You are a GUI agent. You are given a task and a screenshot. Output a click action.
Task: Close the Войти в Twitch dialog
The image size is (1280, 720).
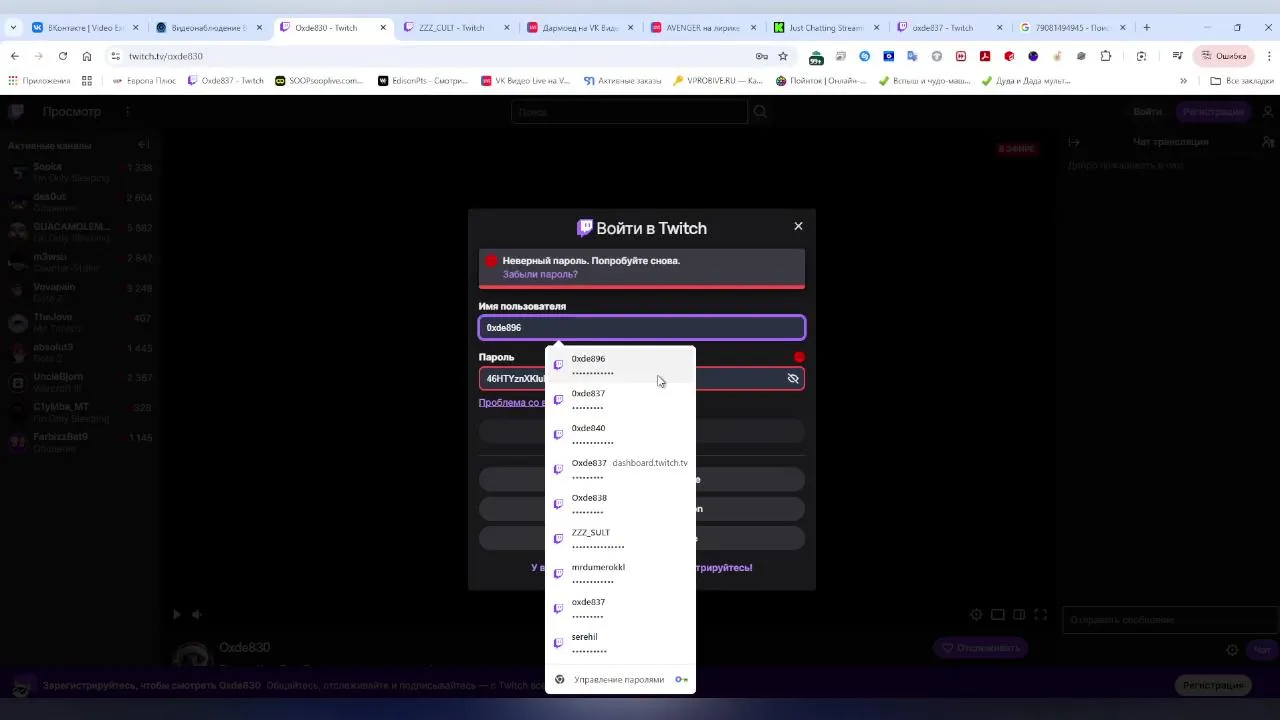click(798, 226)
